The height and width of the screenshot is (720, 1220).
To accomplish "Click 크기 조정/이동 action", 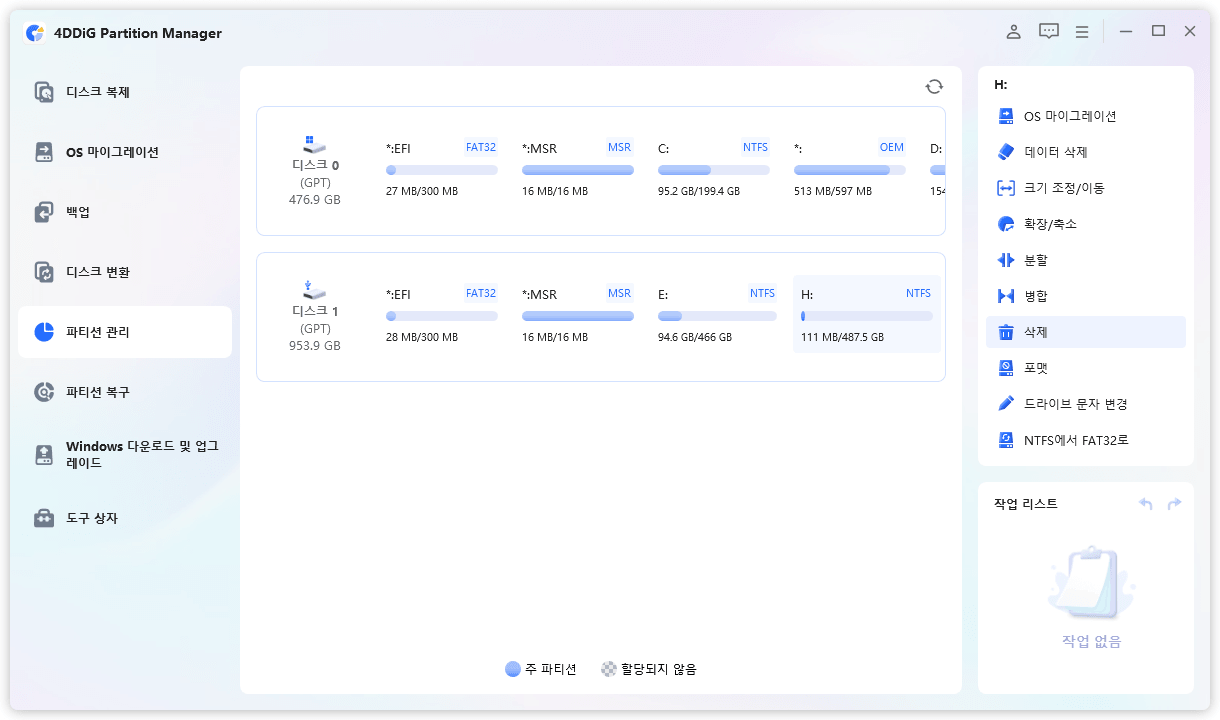I will pos(1064,188).
